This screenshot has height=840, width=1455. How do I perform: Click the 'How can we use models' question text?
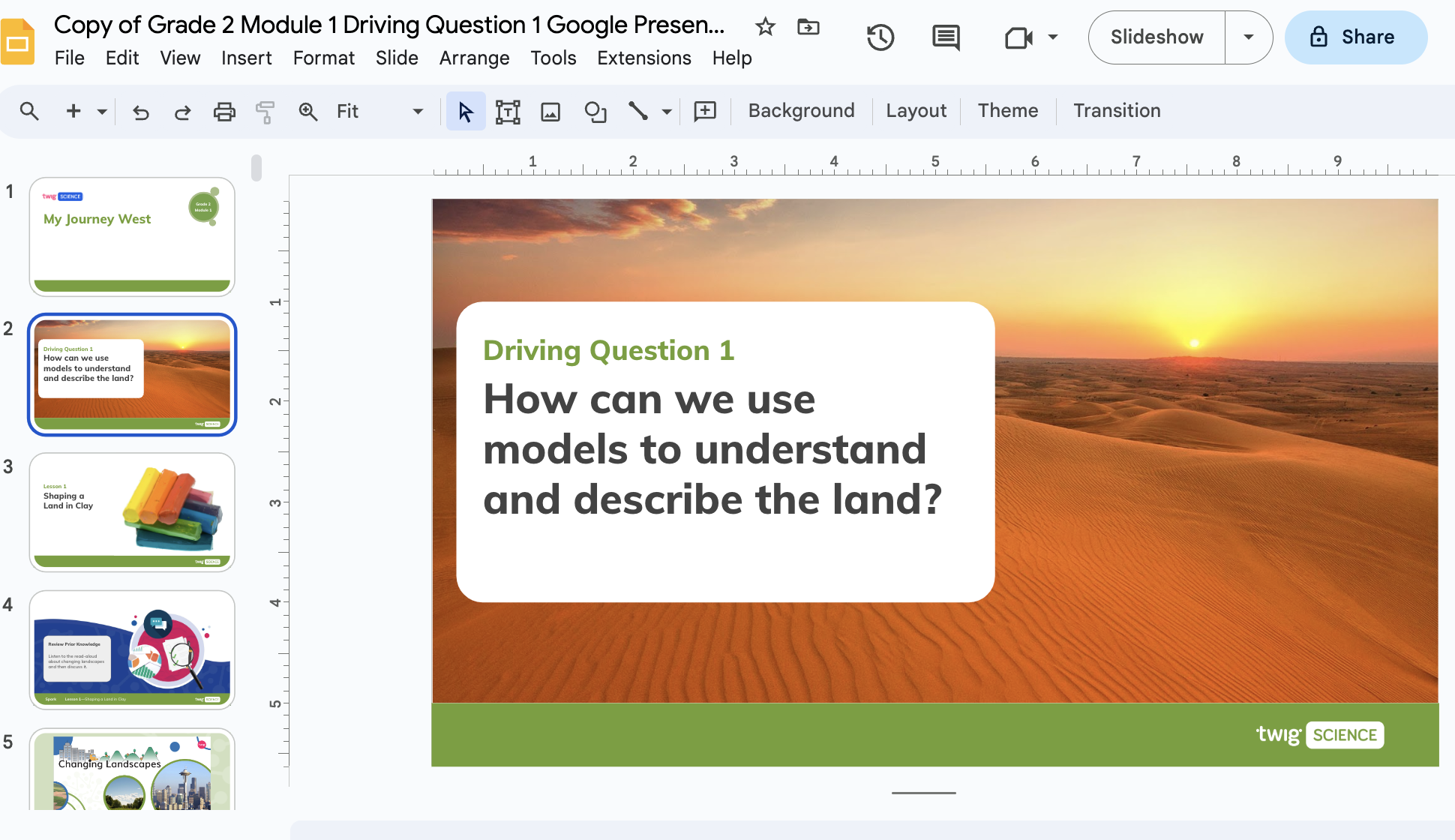click(712, 449)
